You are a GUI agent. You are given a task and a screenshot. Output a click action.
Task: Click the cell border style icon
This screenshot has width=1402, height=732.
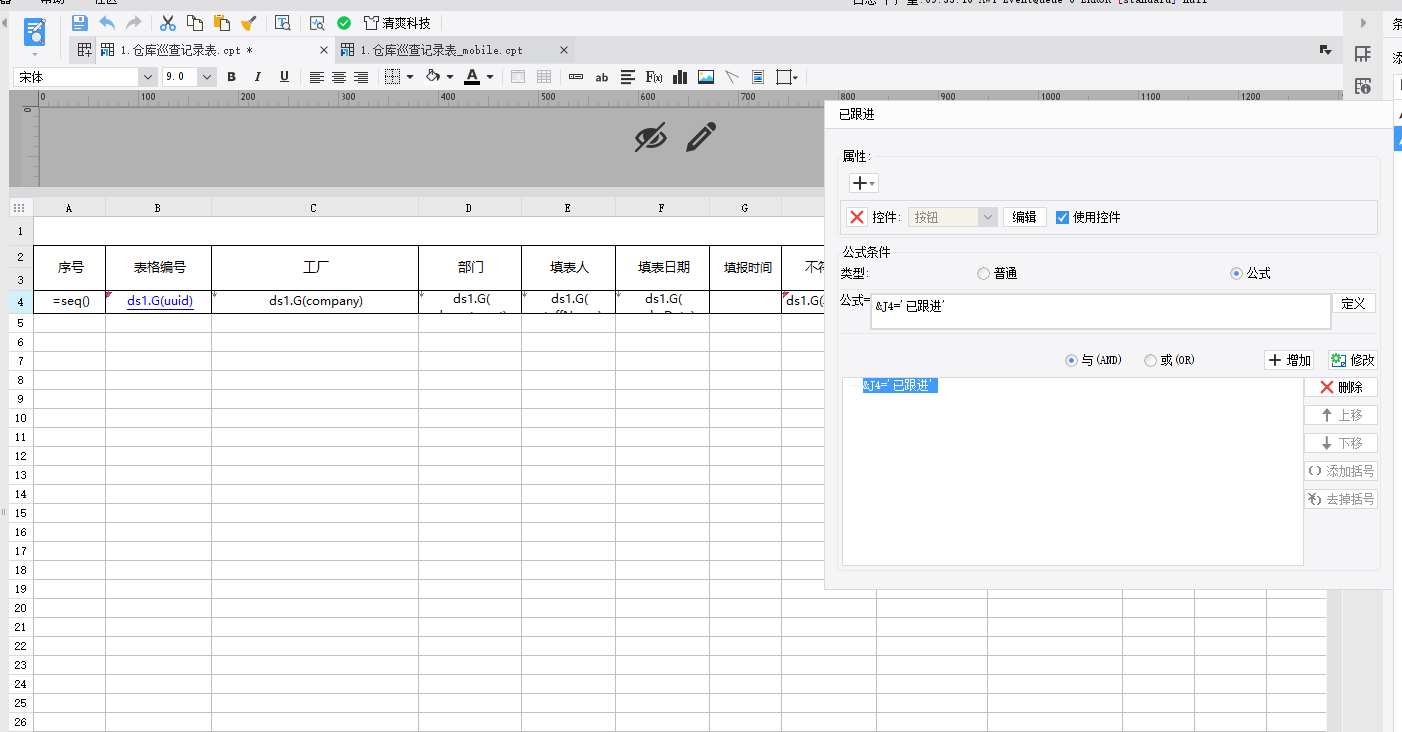(x=393, y=77)
